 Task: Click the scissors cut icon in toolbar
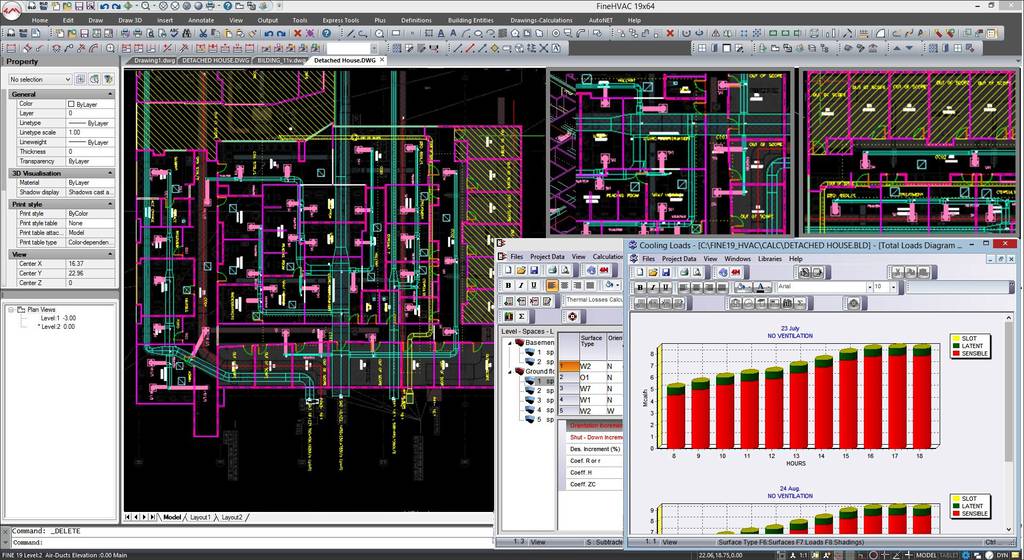(202, 33)
